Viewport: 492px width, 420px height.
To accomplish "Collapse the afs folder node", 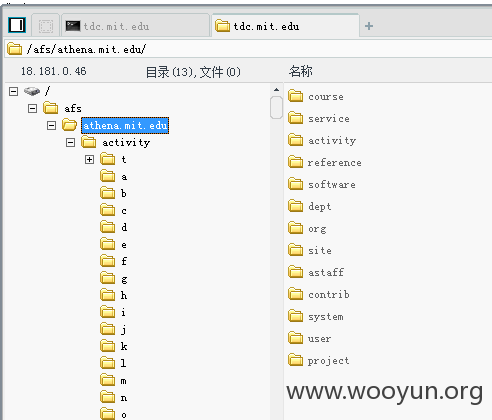I will (x=32, y=108).
